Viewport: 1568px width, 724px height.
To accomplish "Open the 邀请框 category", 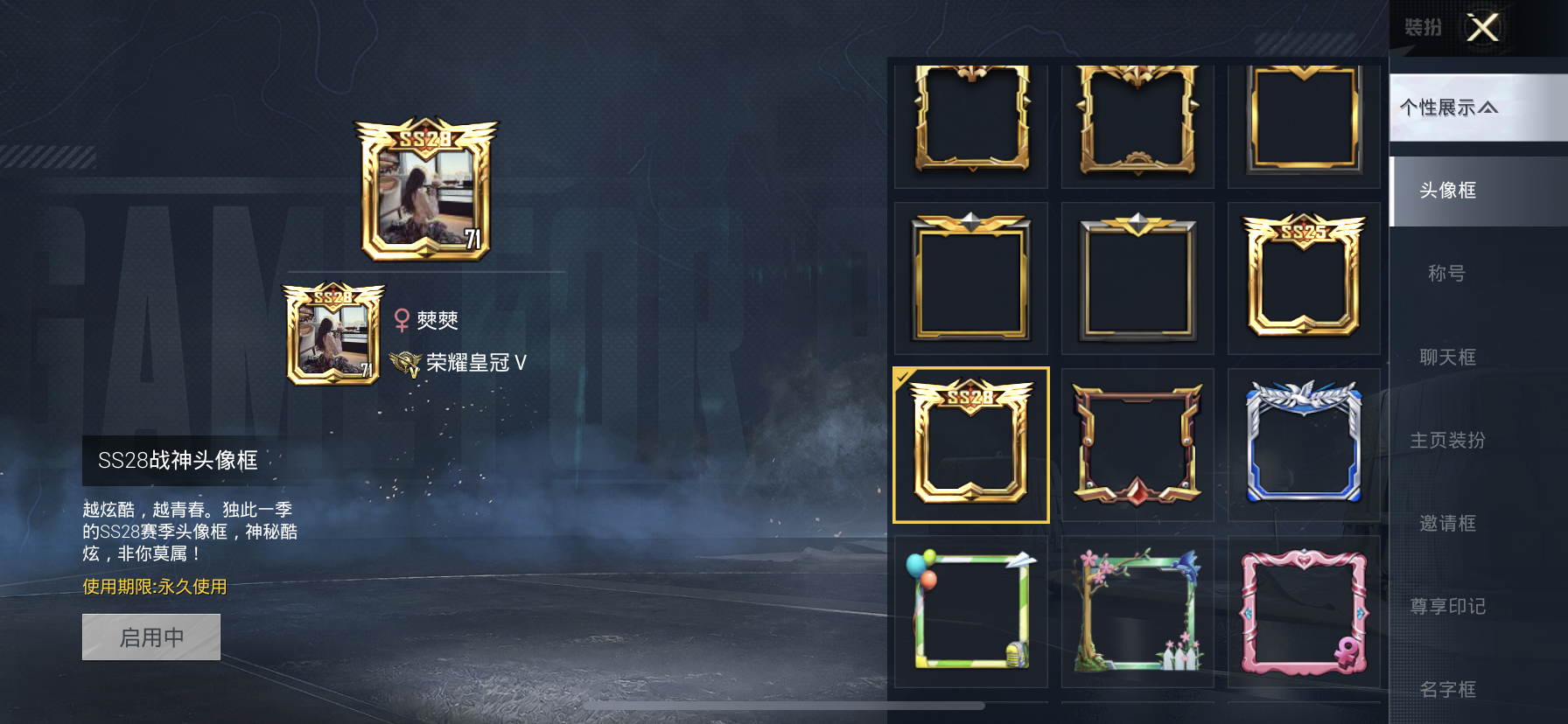I will 1447,523.
